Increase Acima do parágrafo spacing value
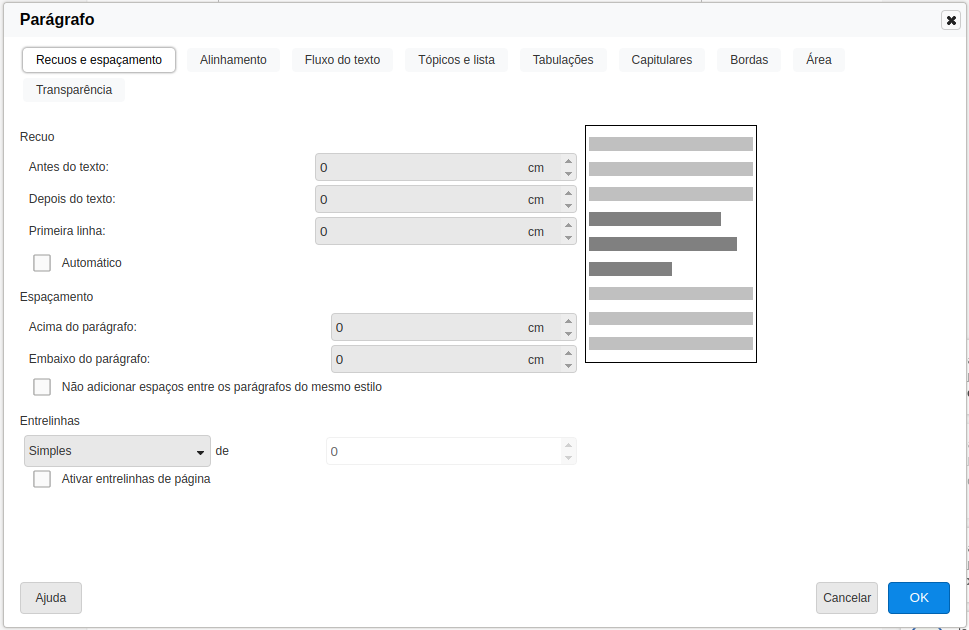Screen dimensions: 969x630 [568, 321]
